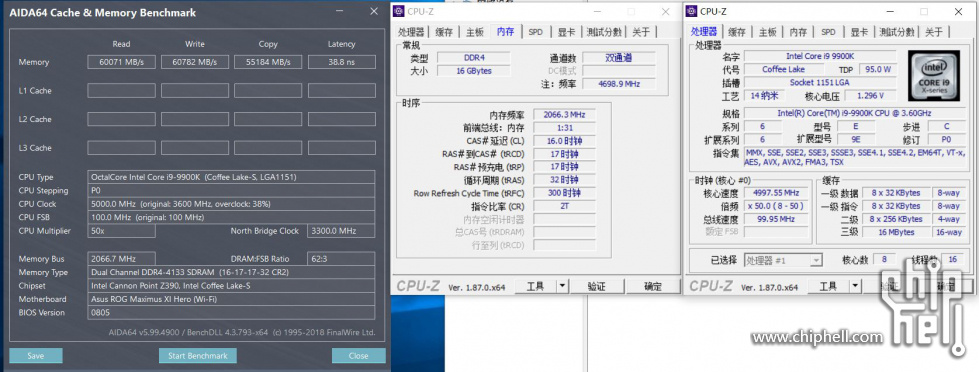This screenshot has height=372, width=979.
Task: Open 主板 tab in CPU-Z processor window
Action: click(x=767, y=32)
